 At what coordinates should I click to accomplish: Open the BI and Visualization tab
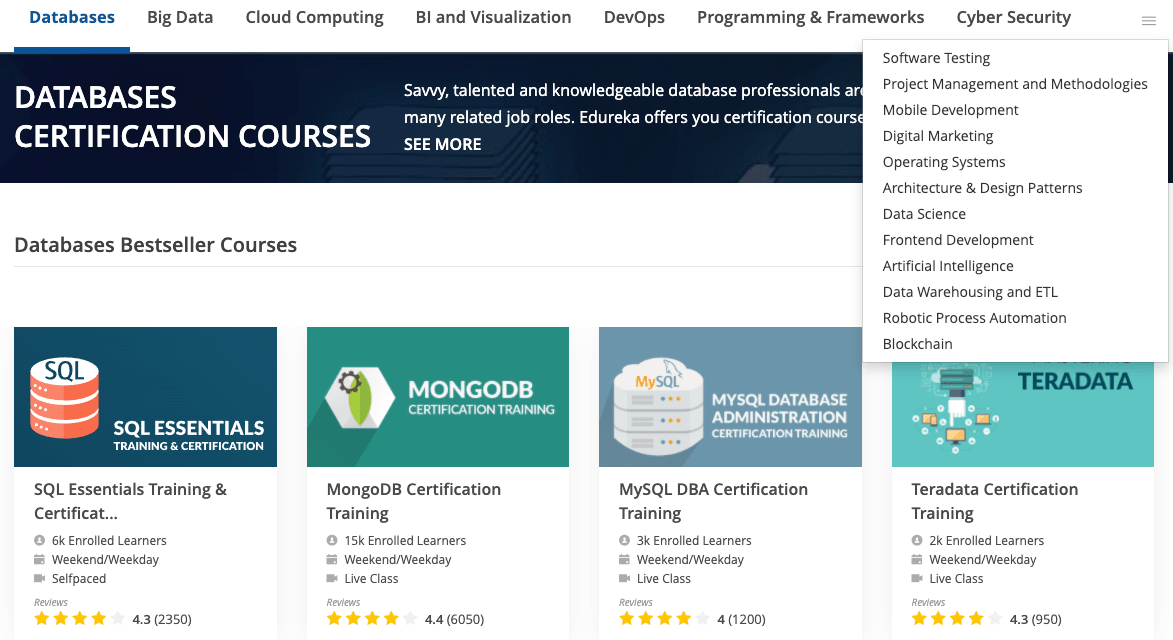[x=494, y=17]
